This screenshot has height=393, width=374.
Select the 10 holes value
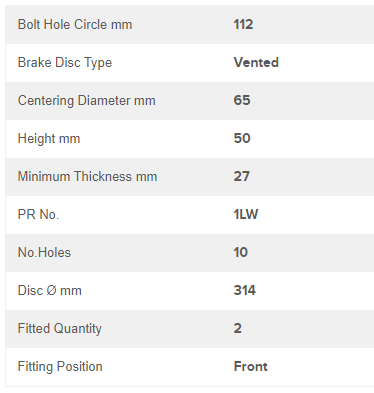pos(241,252)
